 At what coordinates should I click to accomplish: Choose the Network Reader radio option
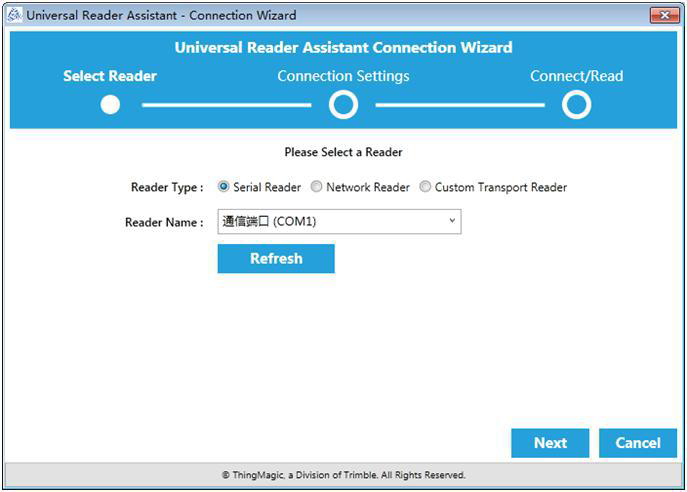tap(316, 187)
